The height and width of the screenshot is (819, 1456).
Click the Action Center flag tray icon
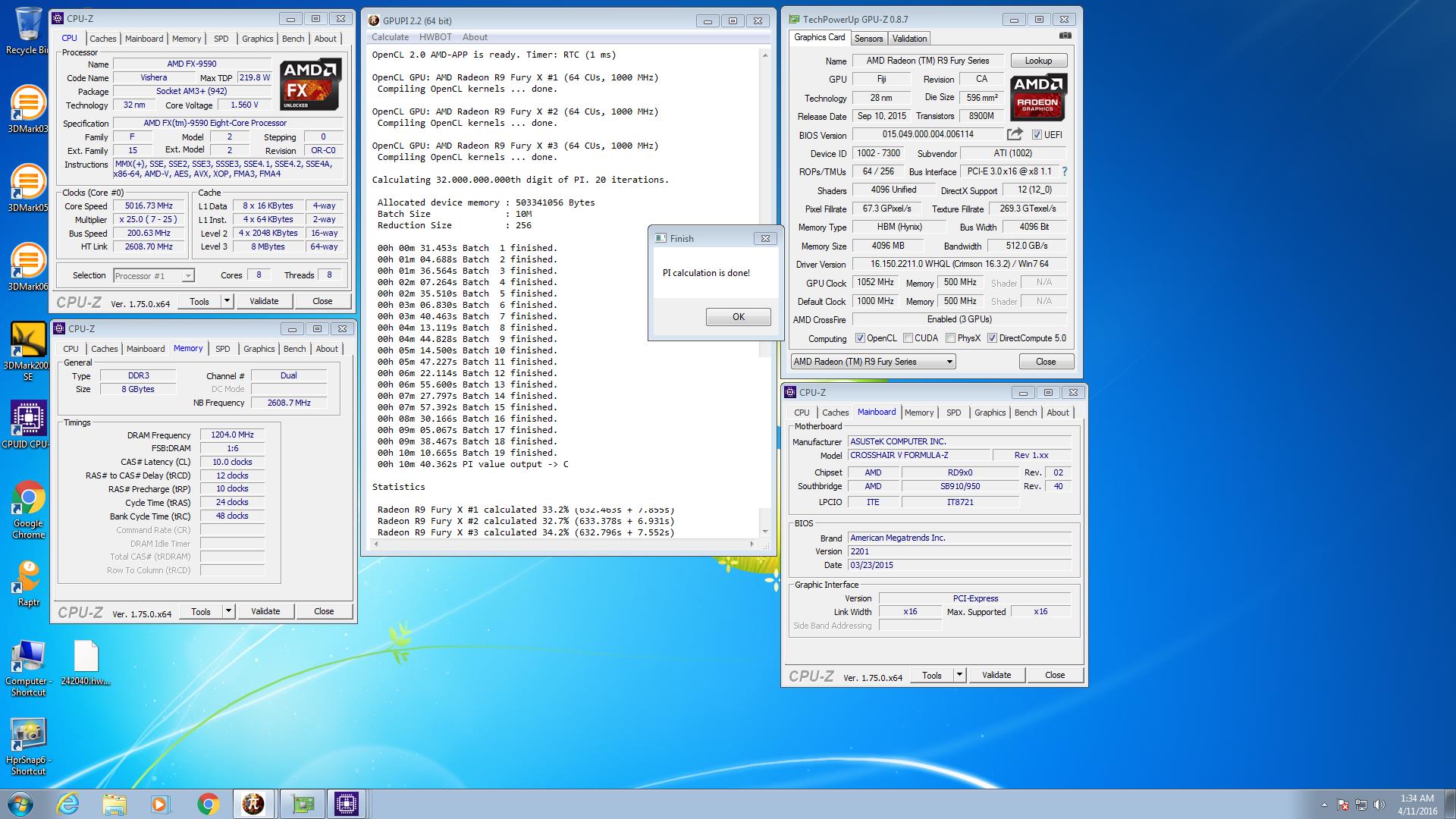(x=1343, y=805)
